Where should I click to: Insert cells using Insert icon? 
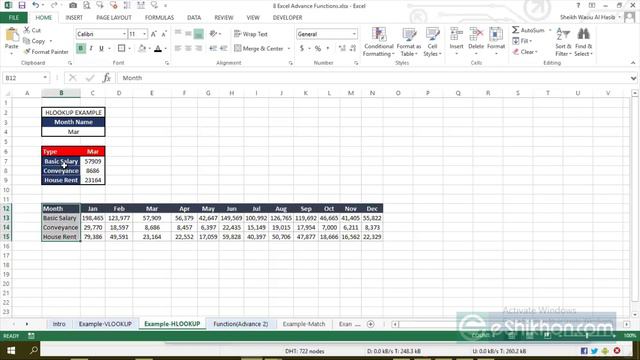click(456, 38)
